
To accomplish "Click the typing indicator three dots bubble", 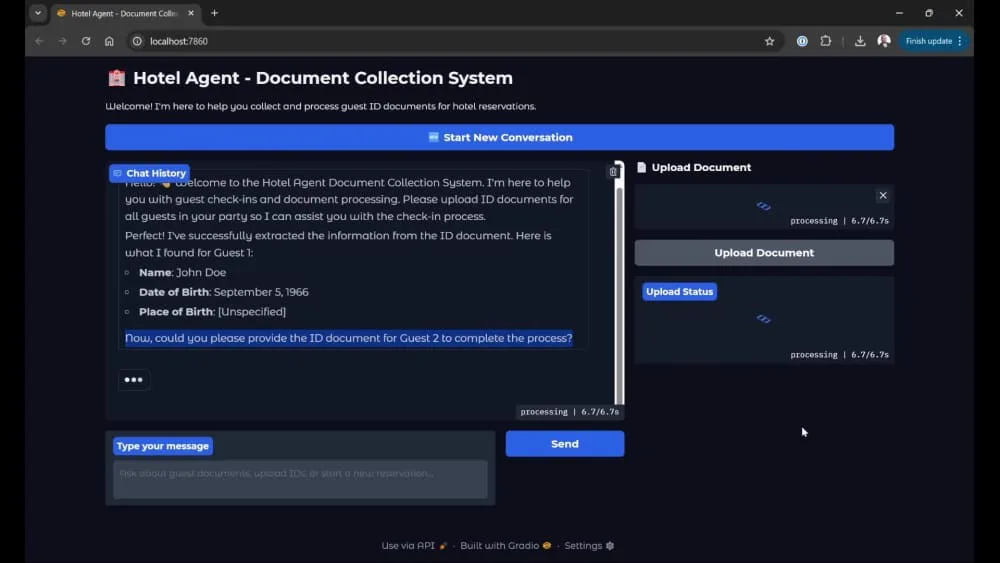I will click(133, 379).
